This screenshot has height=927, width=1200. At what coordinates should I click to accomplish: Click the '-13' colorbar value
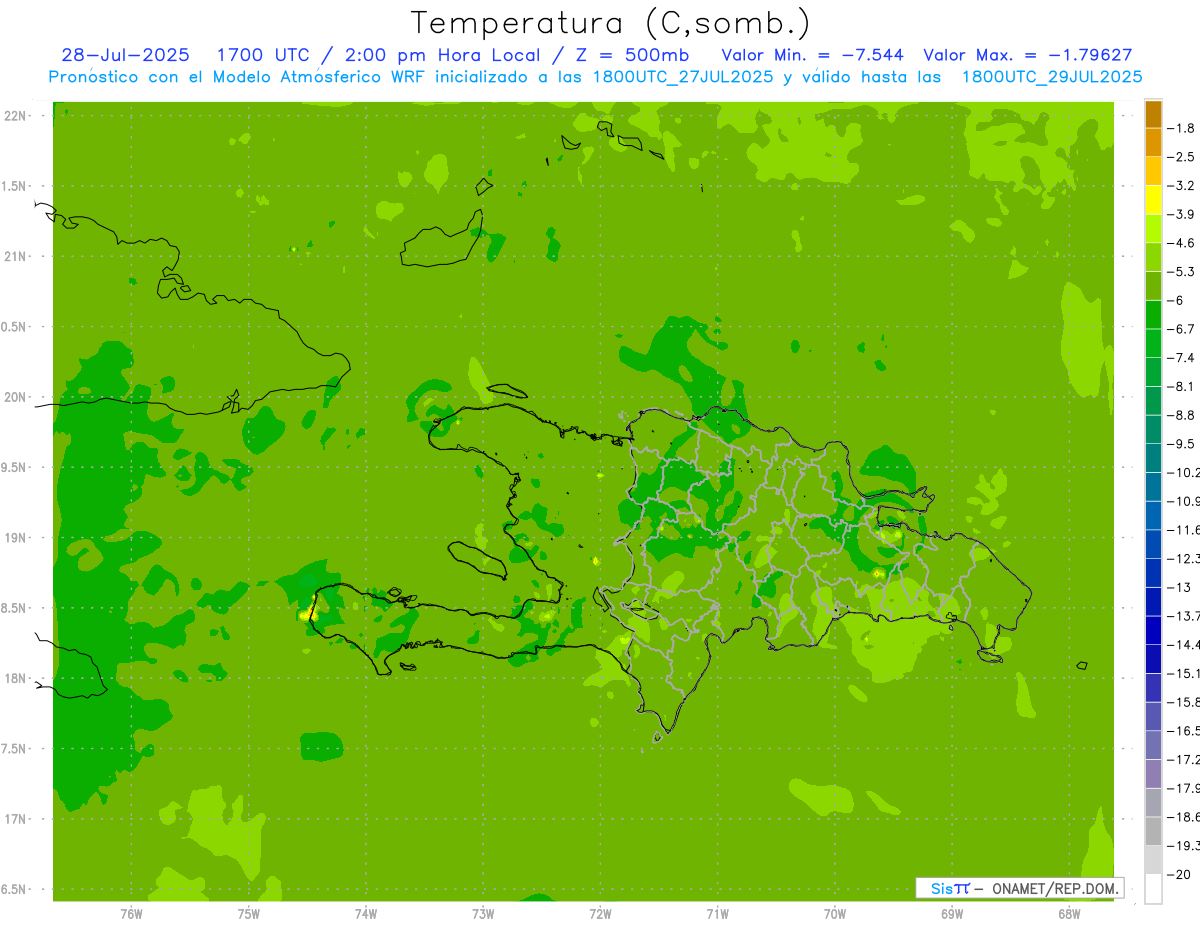[1181, 587]
